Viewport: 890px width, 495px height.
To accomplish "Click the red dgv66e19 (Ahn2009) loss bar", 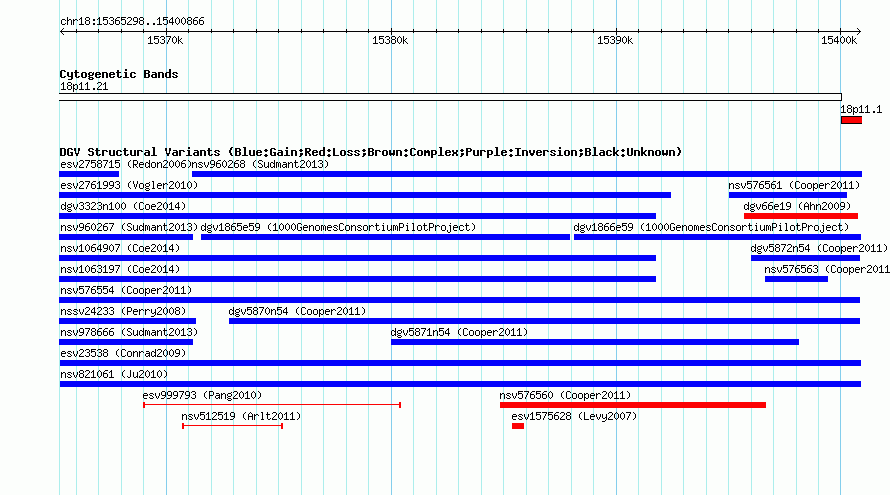I will pyautogui.click(x=800, y=216).
